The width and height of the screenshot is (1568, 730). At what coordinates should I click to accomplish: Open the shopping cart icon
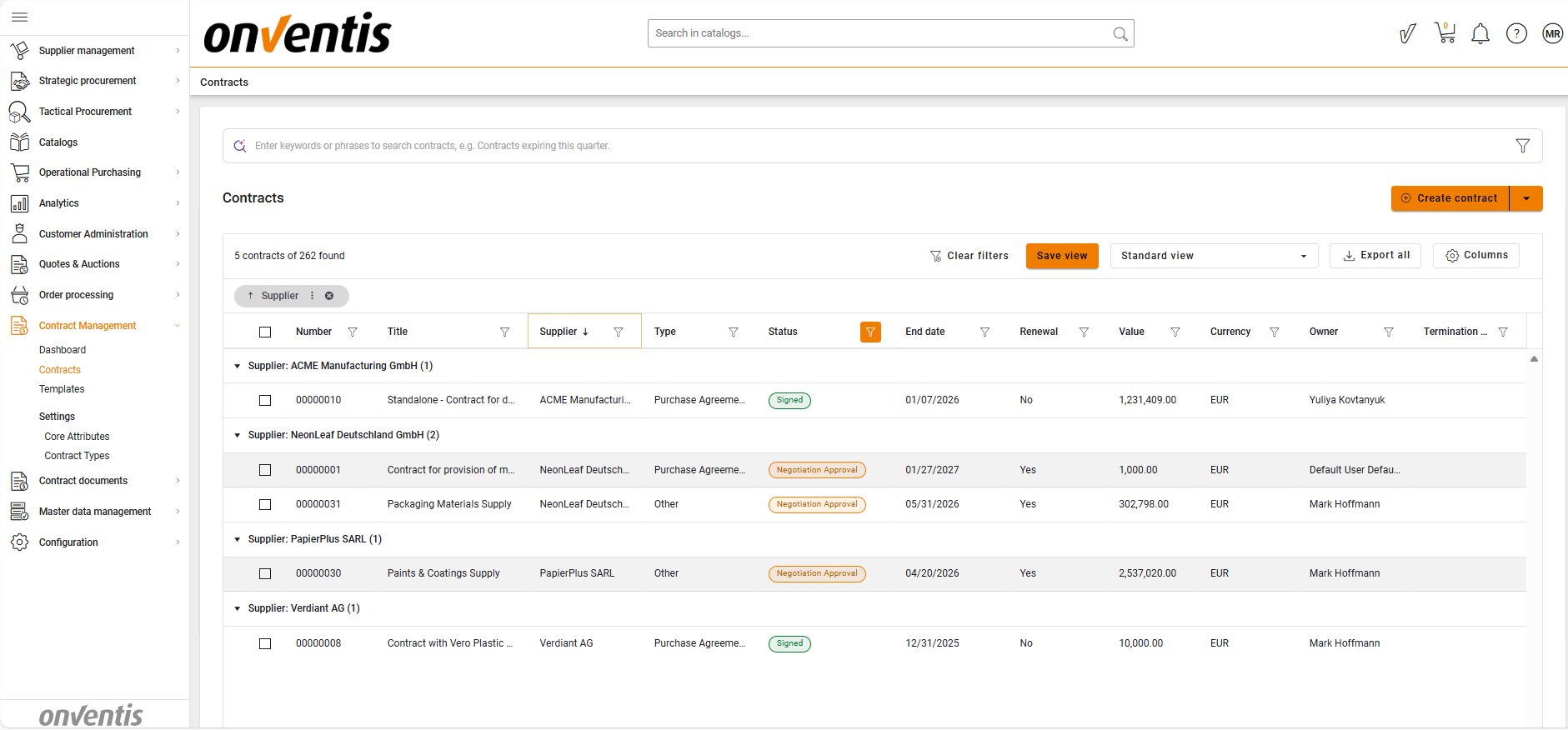pos(1445,33)
